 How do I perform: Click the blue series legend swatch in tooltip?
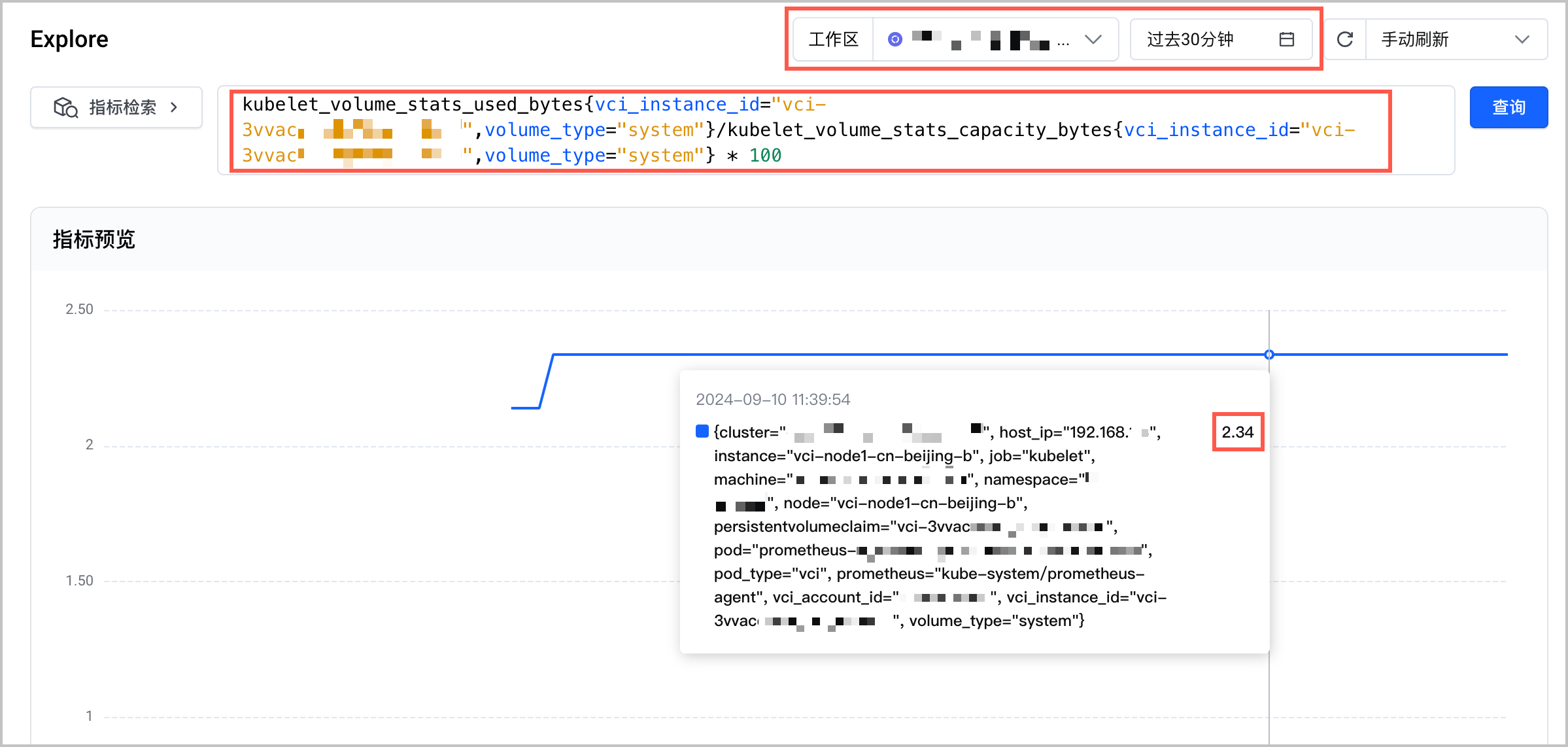tap(702, 431)
